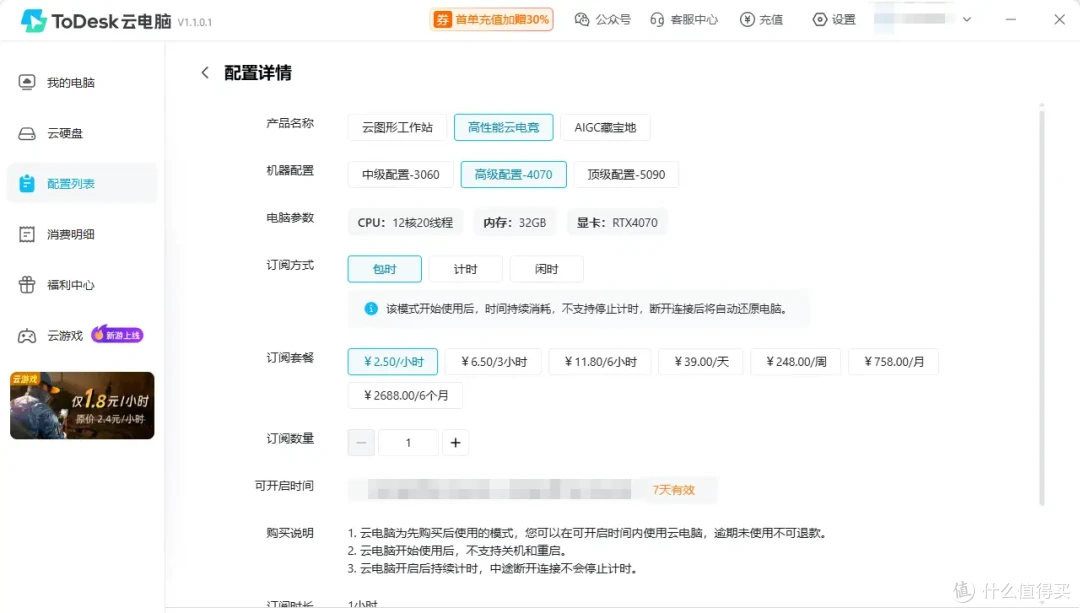The width and height of the screenshot is (1080, 613).
Task: Click the blue info icon in the notice
Action: coord(371,309)
